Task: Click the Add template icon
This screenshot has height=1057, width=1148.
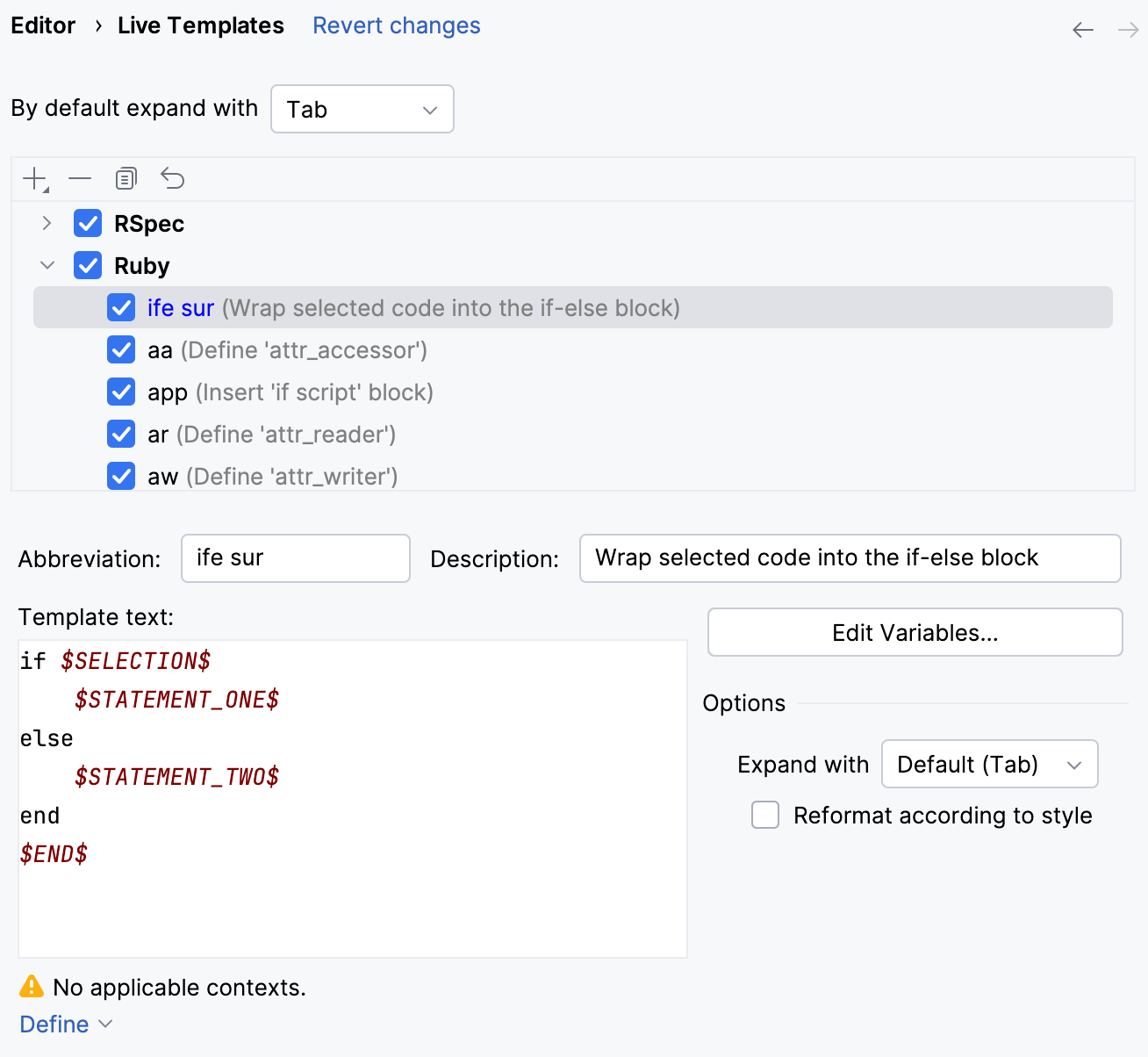Action: point(33,178)
